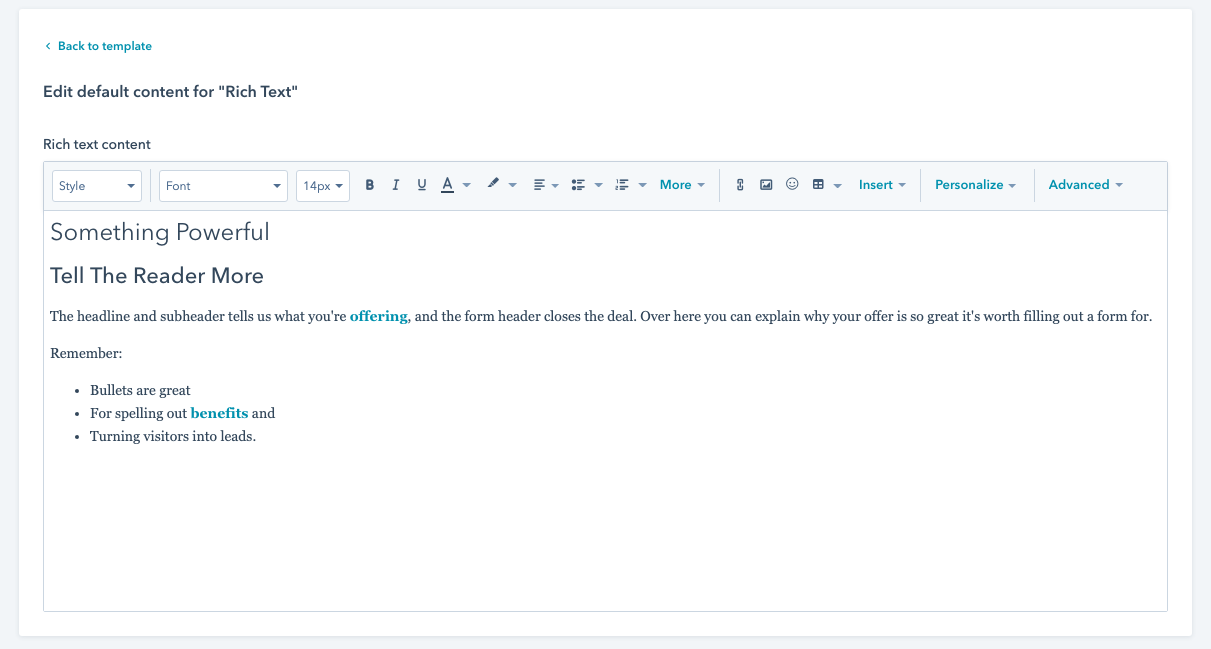Image resolution: width=1211 pixels, height=649 pixels.
Task: Insert a link
Action: pyautogui.click(x=740, y=185)
